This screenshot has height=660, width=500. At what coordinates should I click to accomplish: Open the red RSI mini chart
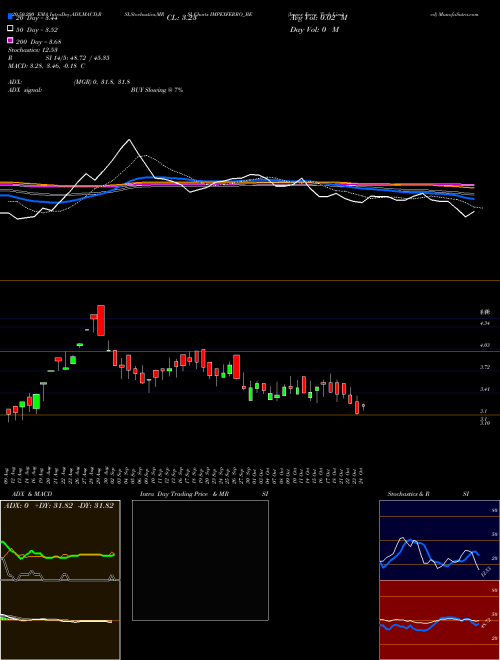click(x=439, y=620)
